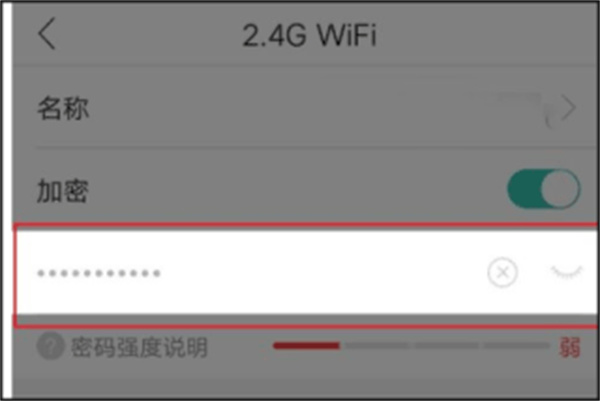Image resolution: width=600 pixels, height=401 pixels.
Task: Tap the 加密 label text
Action: pos(63,190)
